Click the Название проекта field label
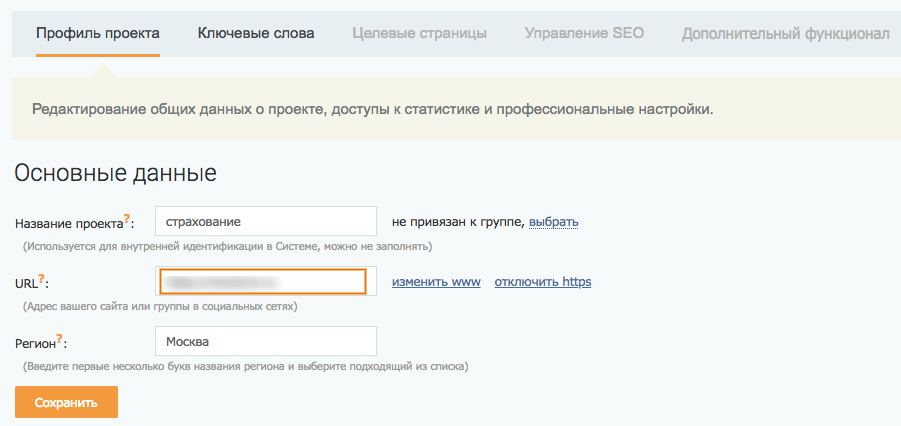Screen dimensions: 901x426 coord(68,223)
